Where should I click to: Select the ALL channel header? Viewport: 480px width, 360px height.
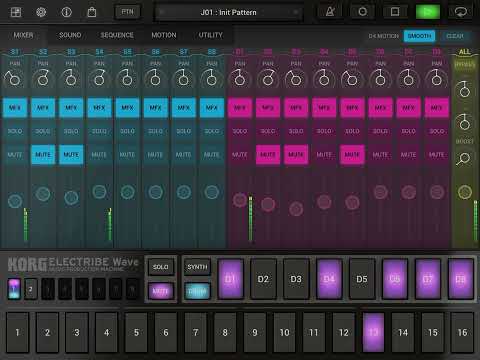point(464,52)
